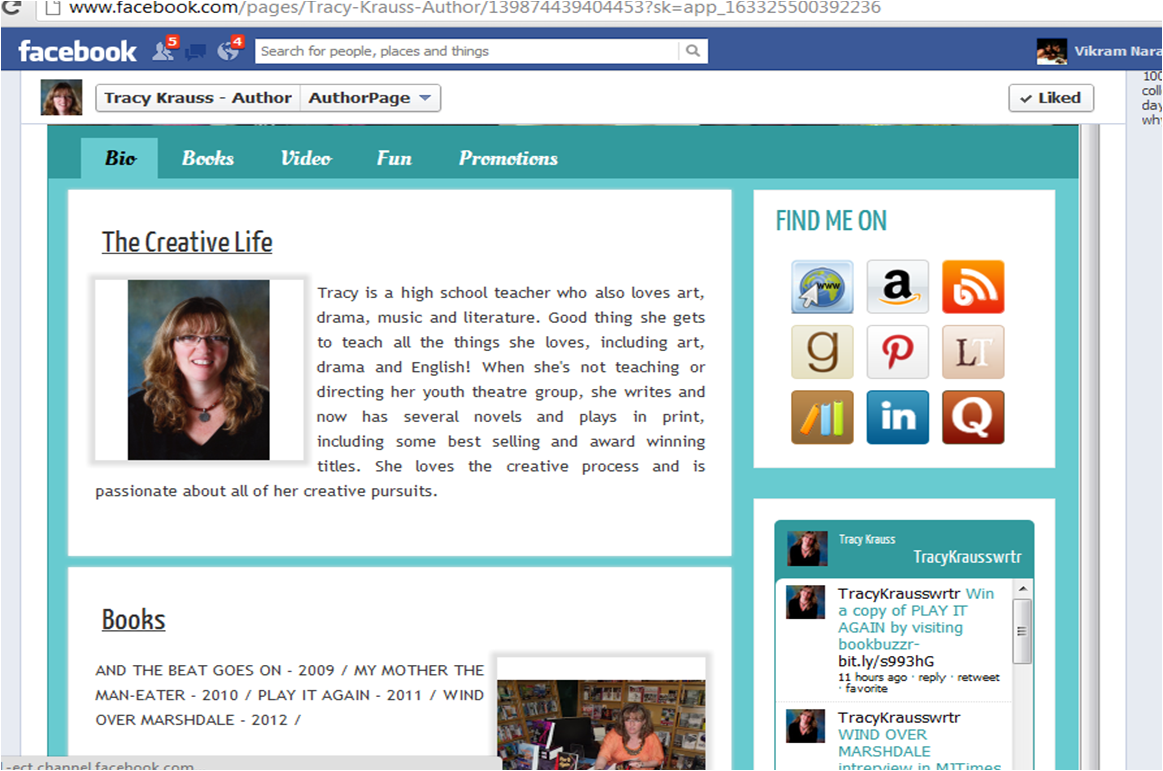
Task: Open the LibraryThing LT icon
Action: coord(973,352)
